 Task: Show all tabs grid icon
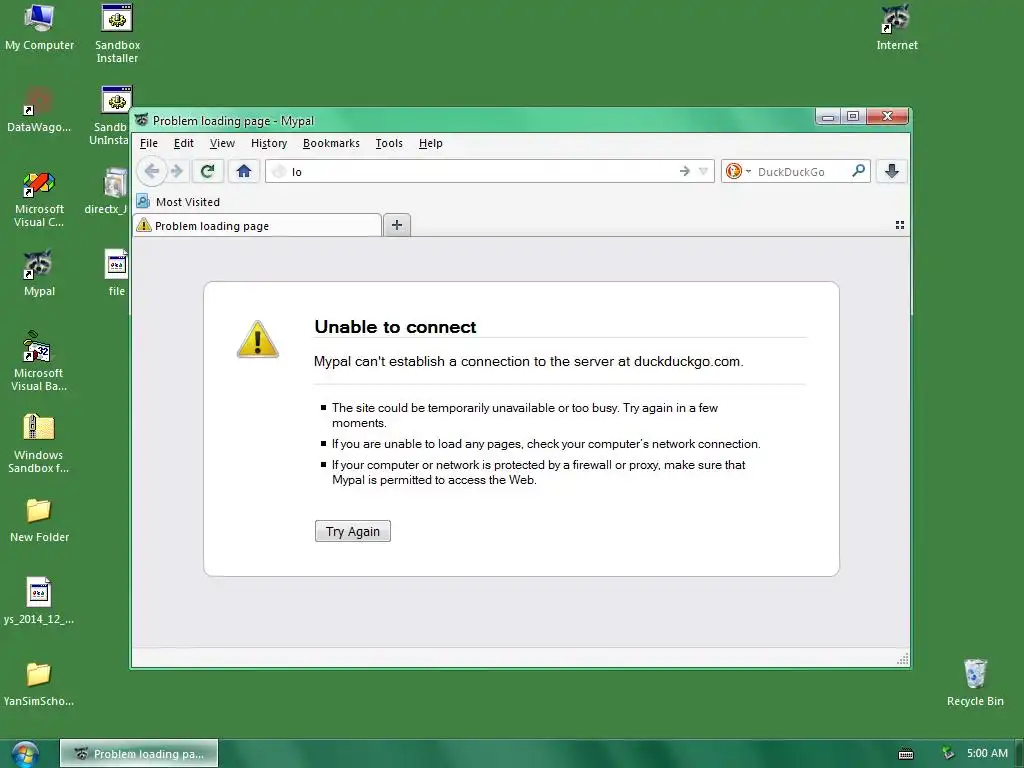[x=899, y=225]
